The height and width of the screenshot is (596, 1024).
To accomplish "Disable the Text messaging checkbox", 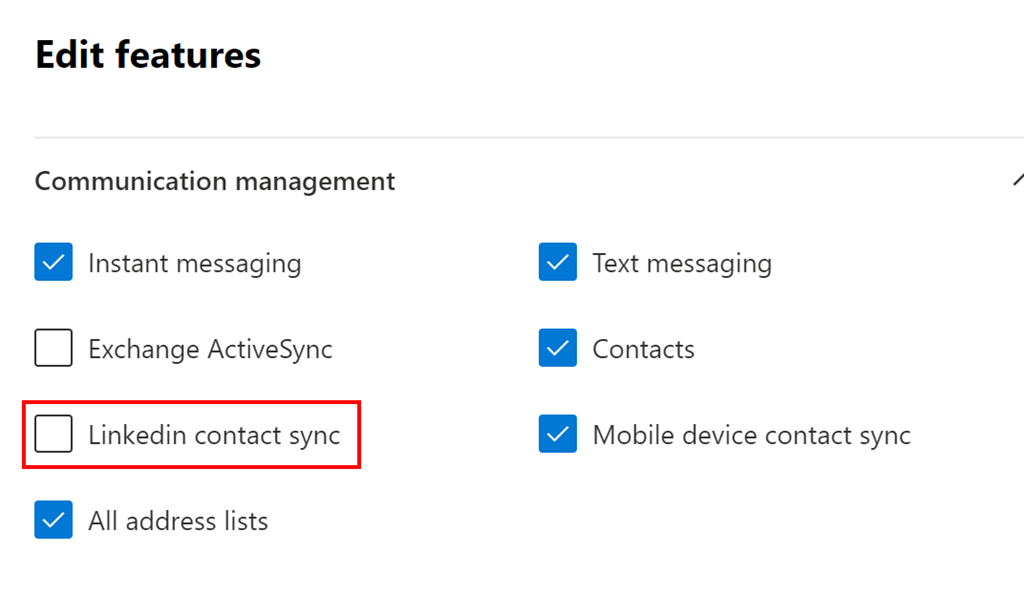I will pos(557,263).
